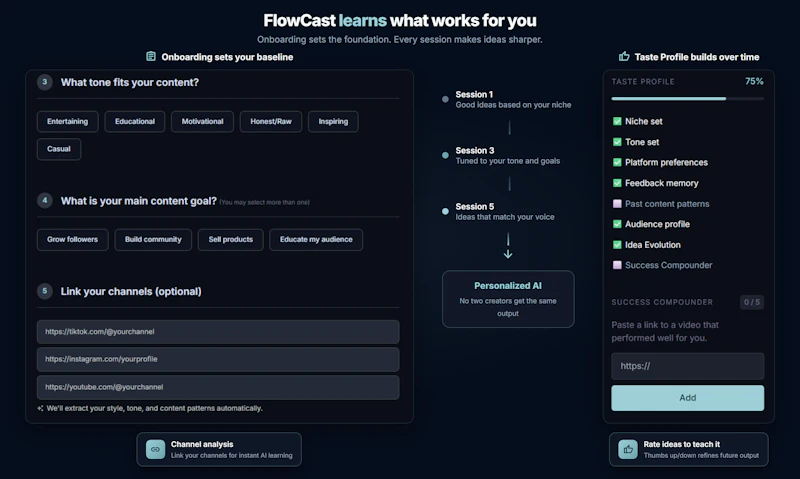The width and height of the screenshot is (800, 479).
Task: Click the Session 1 timeline dot
Action: click(445, 99)
